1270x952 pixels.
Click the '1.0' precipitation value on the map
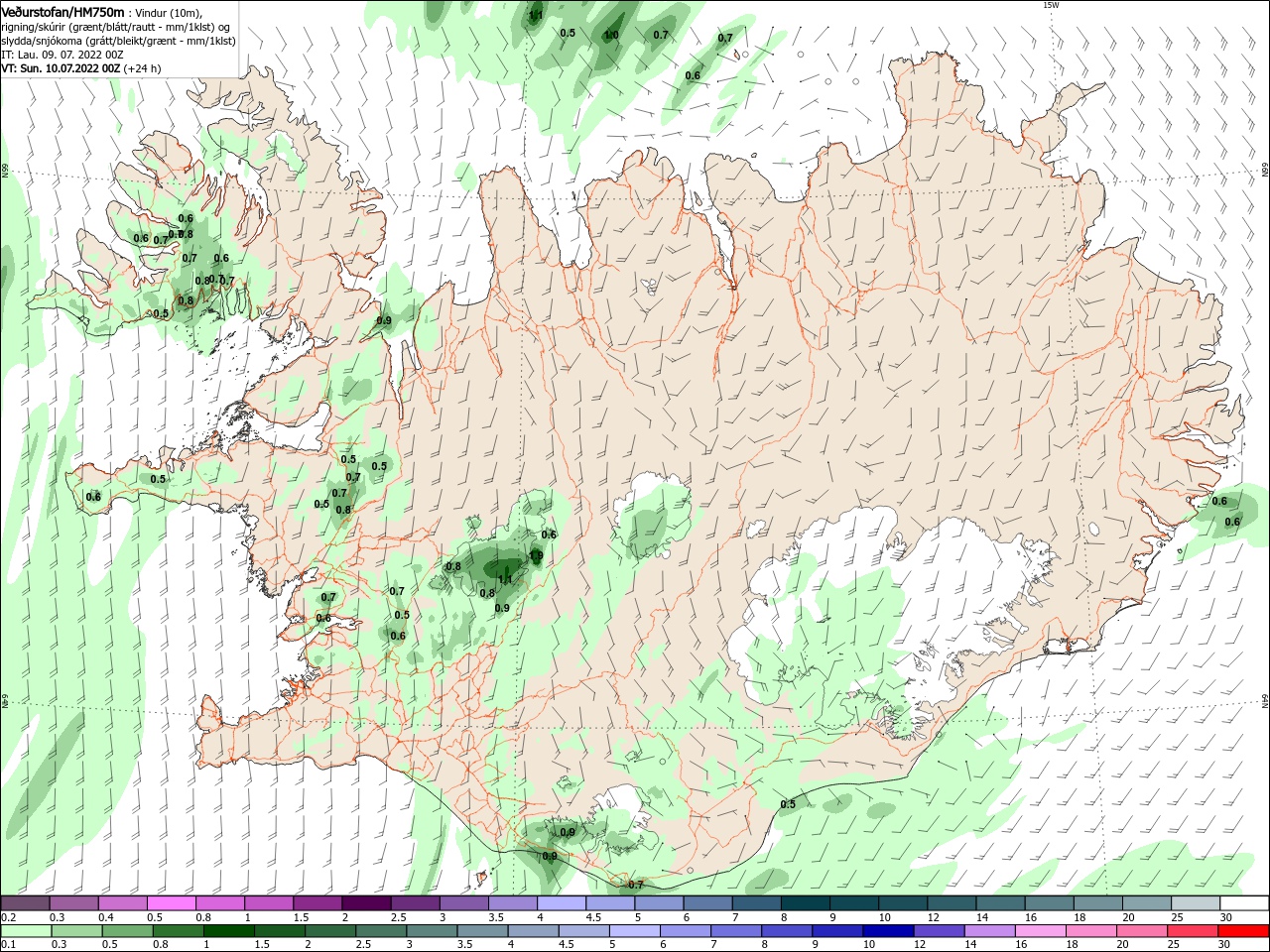[611, 35]
